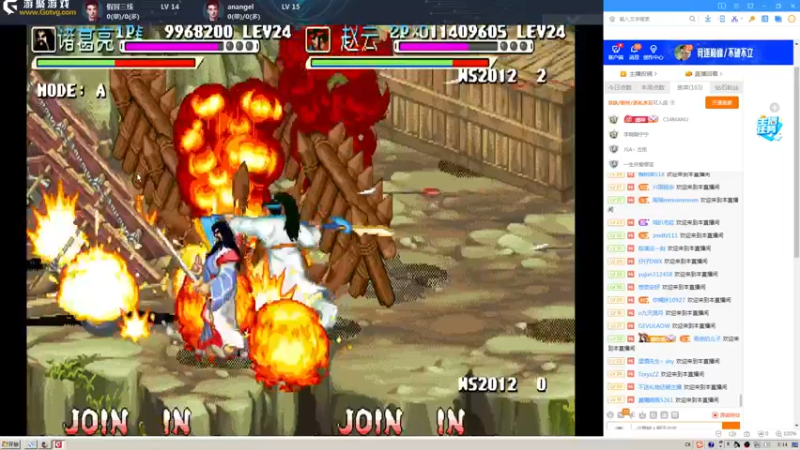This screenshot has width=800, height=450.
Task: Click the 100% zoom control in status bar
Action: point(786,434)
